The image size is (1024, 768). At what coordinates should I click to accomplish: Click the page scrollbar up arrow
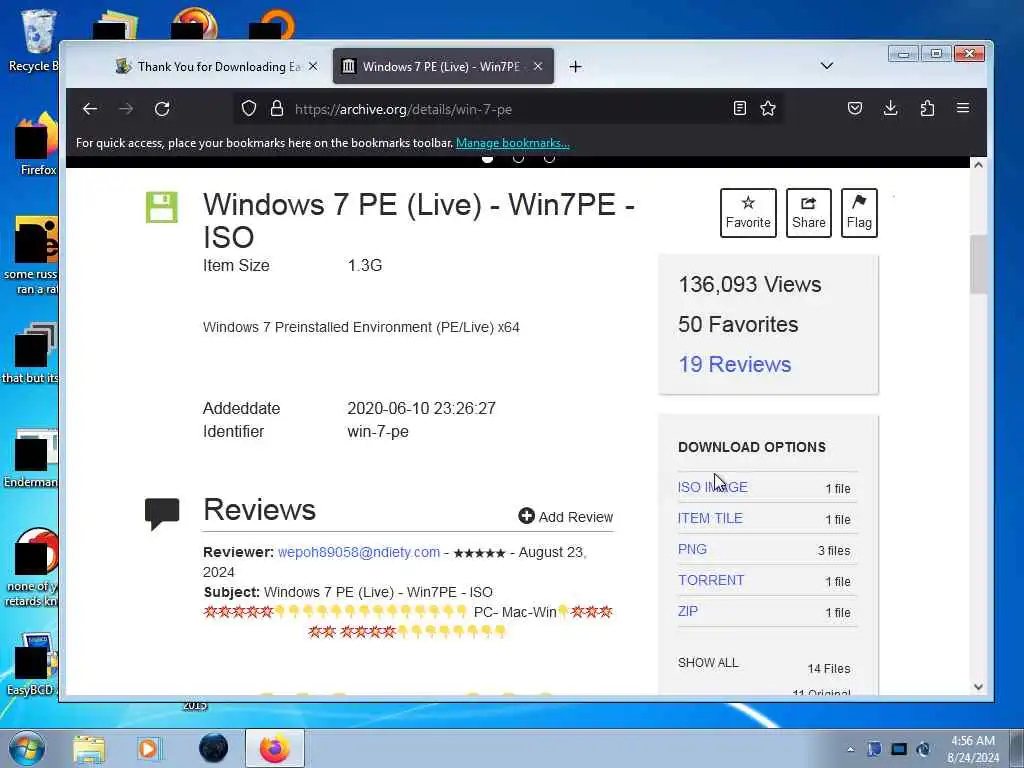(x=978, y=165)
